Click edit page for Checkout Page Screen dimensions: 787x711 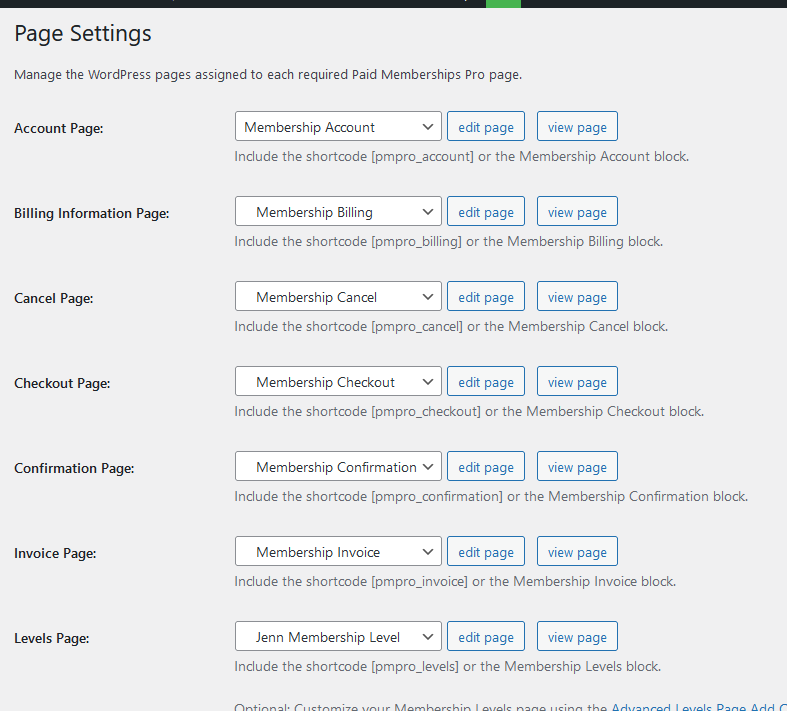(486, 381)
